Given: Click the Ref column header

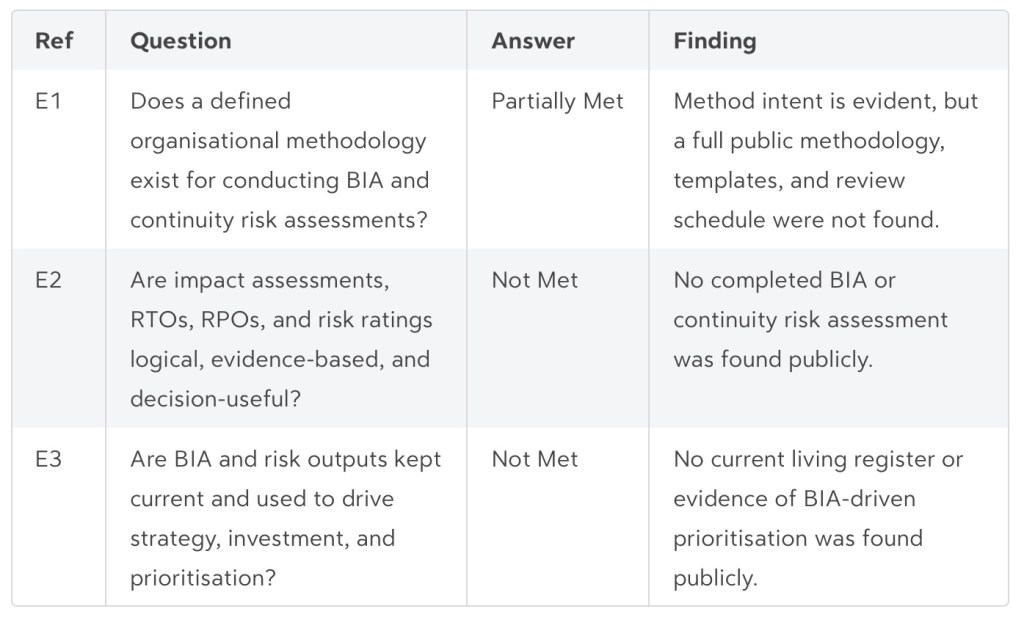Looking at the screenshot, I should (x=53, y=41).
